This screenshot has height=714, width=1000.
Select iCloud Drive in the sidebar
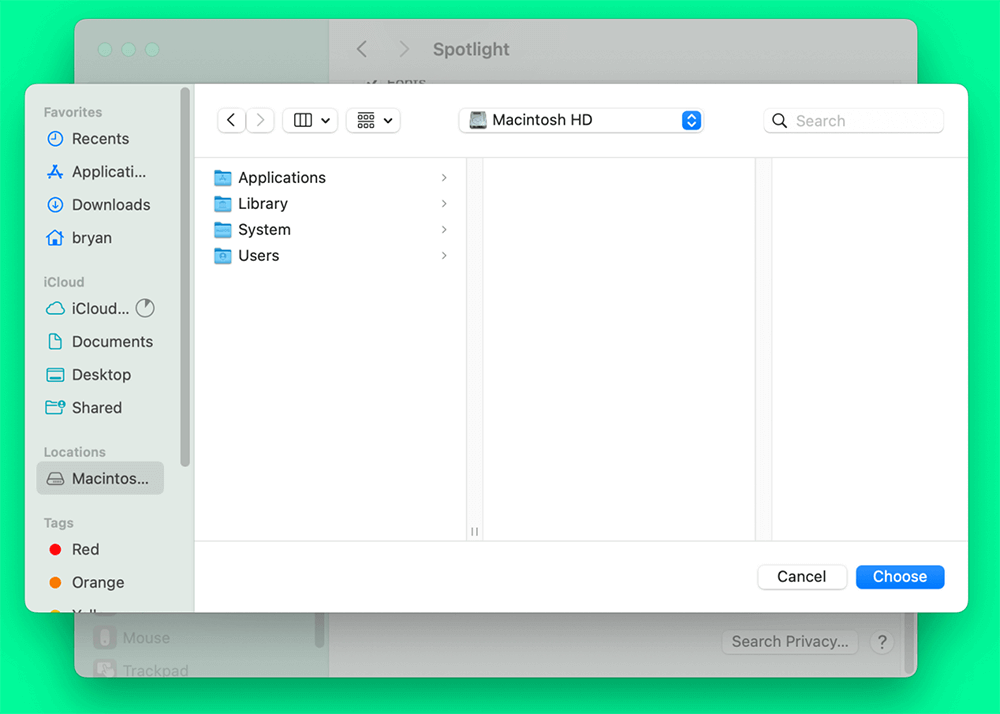coord(99,309)
